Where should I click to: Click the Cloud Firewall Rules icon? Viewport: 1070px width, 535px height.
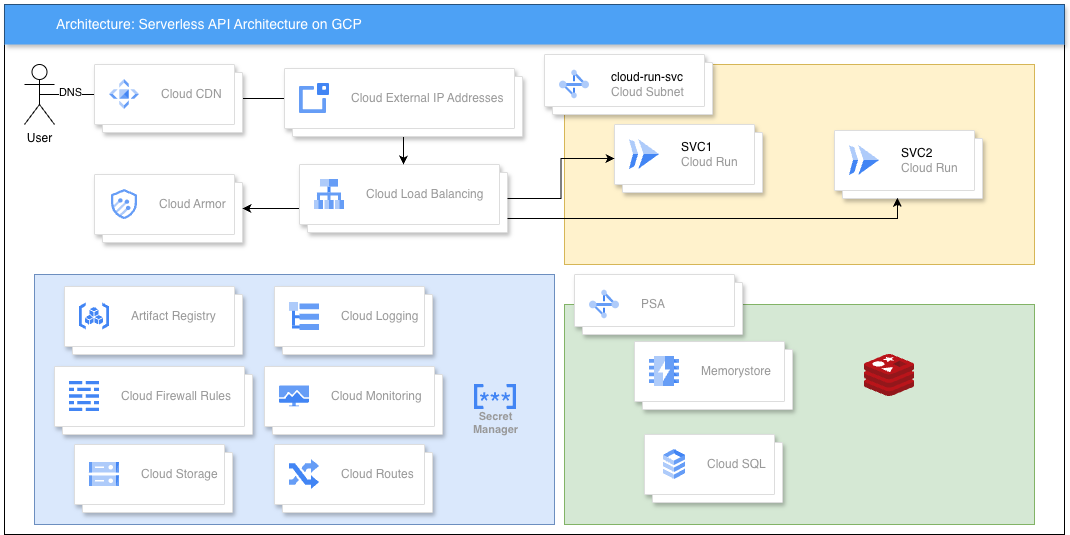84,396
